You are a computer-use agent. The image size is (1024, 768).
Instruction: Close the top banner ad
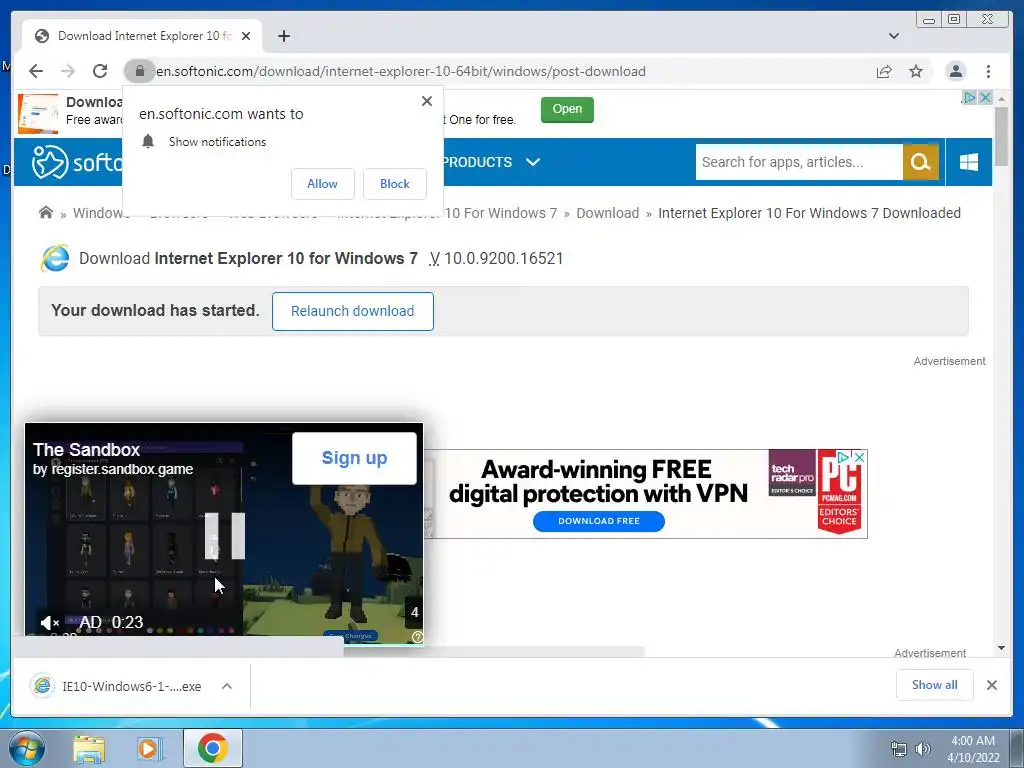tap(985, 97)
